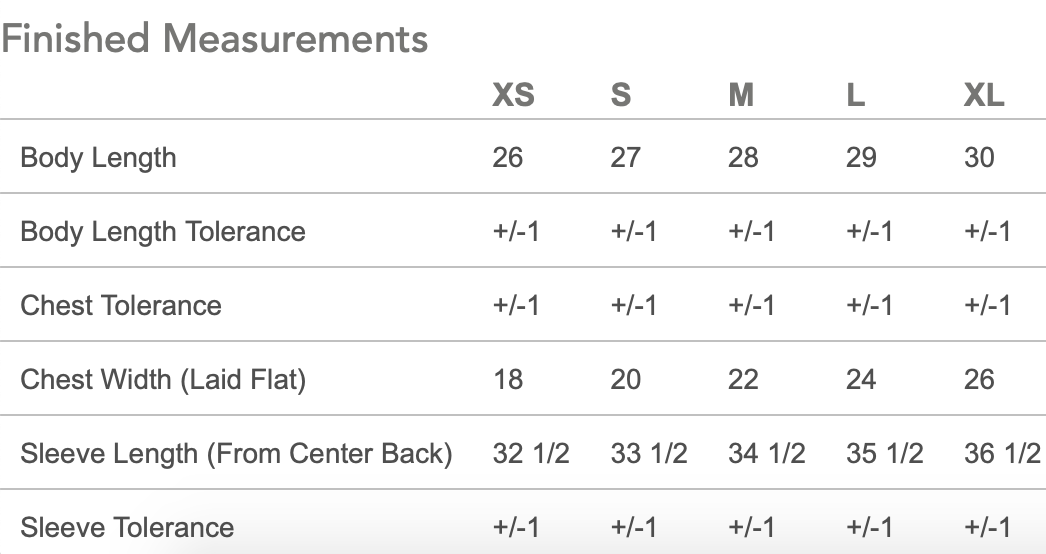This screenshot has height=554, width=1046.
Task: Click the M body length value 28
Action: tap(743, 157)
